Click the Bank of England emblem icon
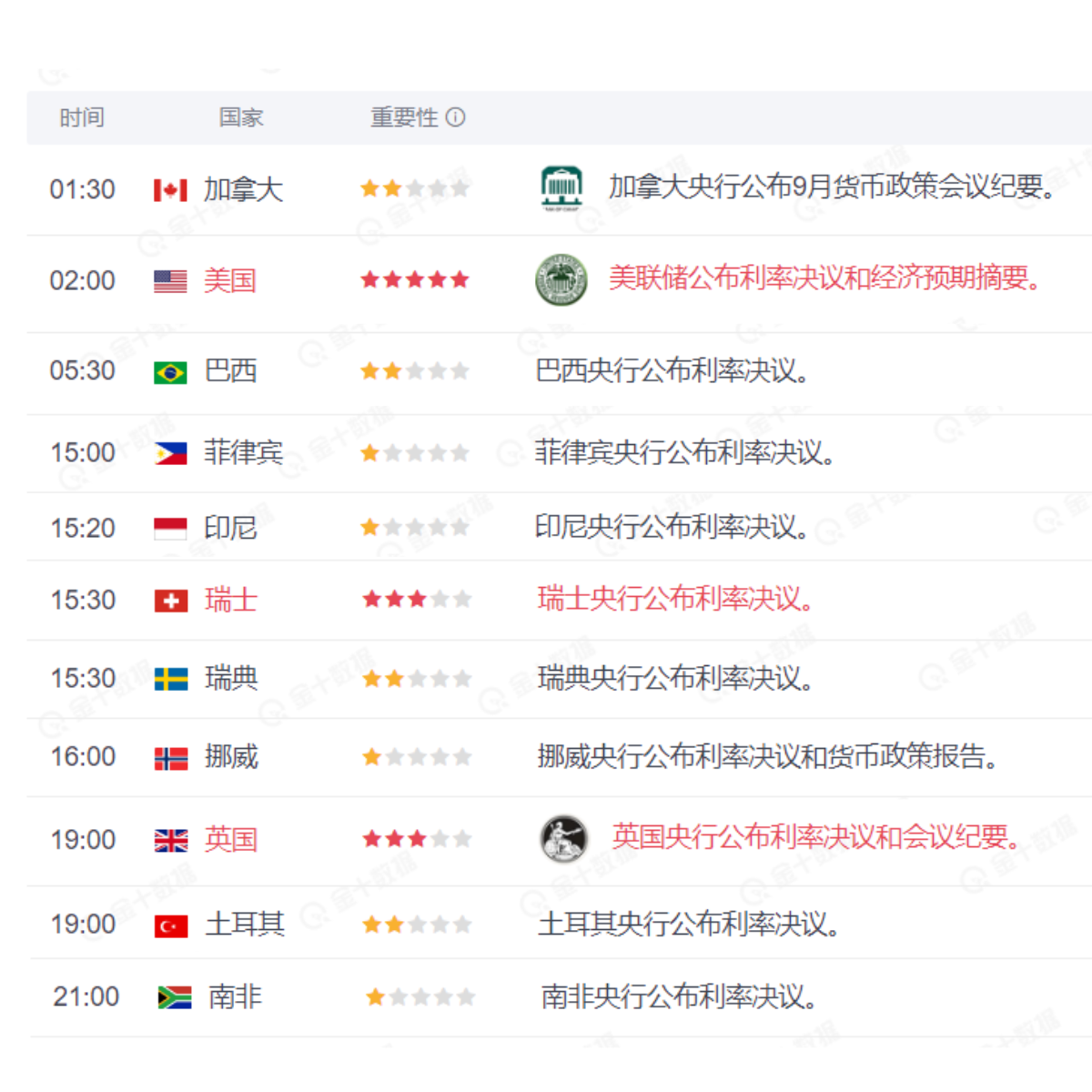Image resolution: width=1092 pixels, height=1092 pixels. tap(563, 838)
